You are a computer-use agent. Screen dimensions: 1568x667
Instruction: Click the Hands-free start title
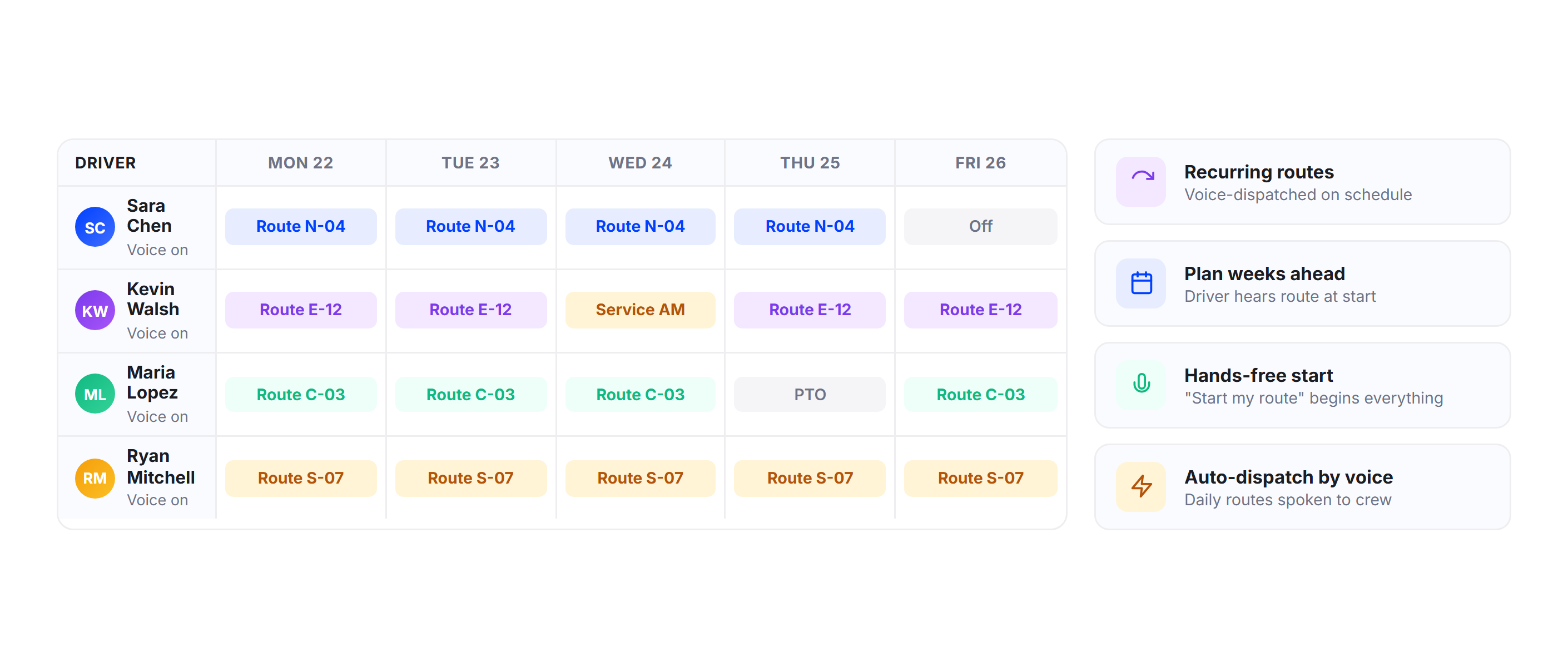click(1259, 376)
